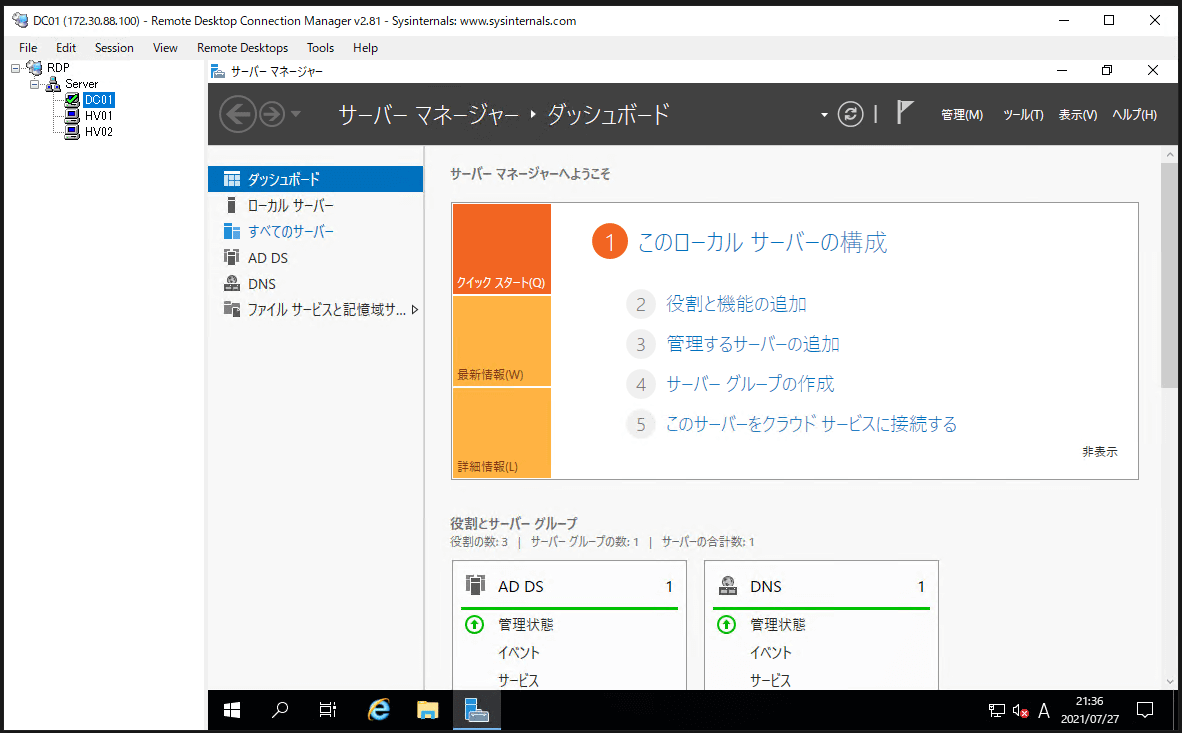Click the refresh icon in Server Manager header
This screenshot has width=1182, height=733.
click(x=850, y=115)
